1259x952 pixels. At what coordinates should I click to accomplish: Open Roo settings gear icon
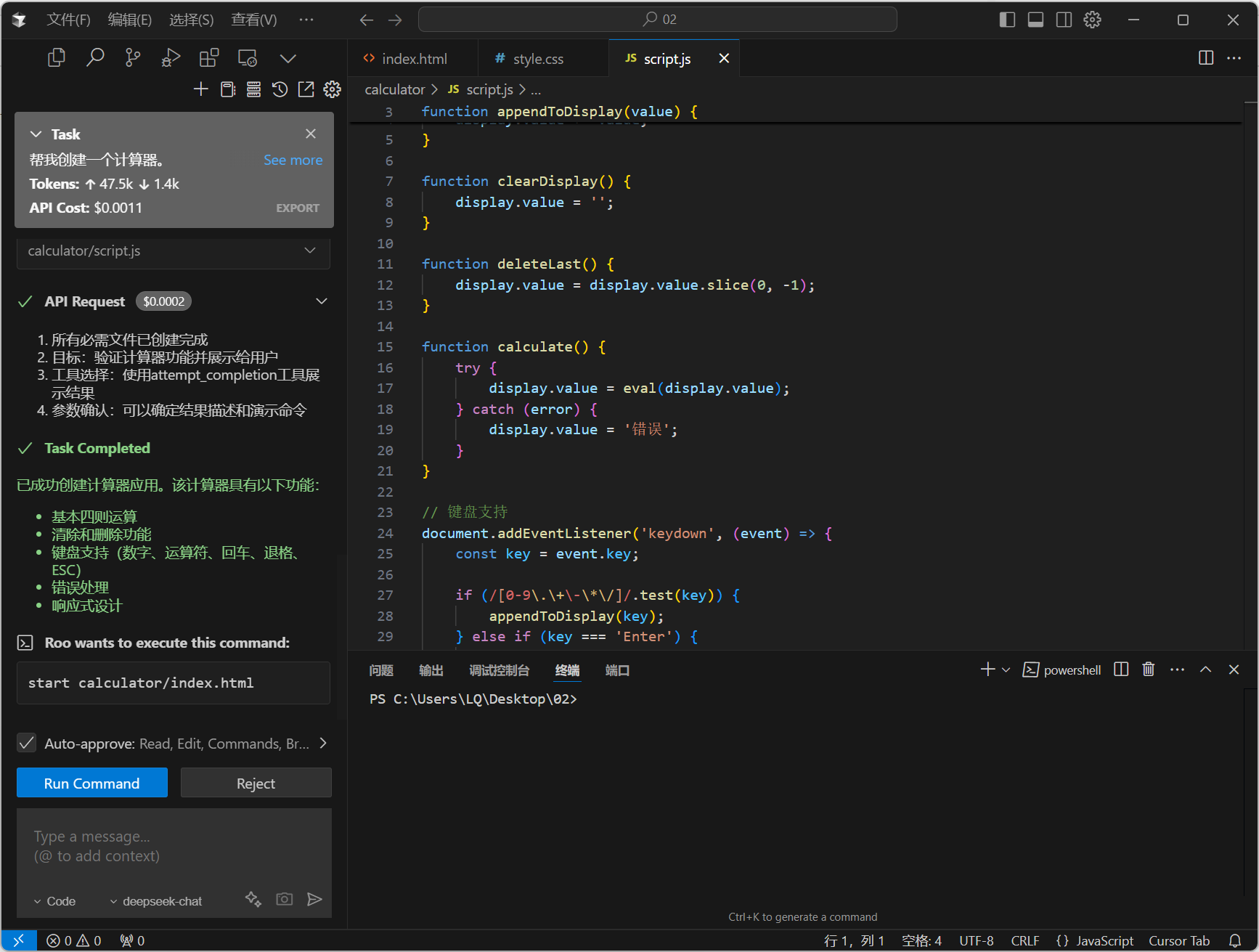(x=332, y=89)
